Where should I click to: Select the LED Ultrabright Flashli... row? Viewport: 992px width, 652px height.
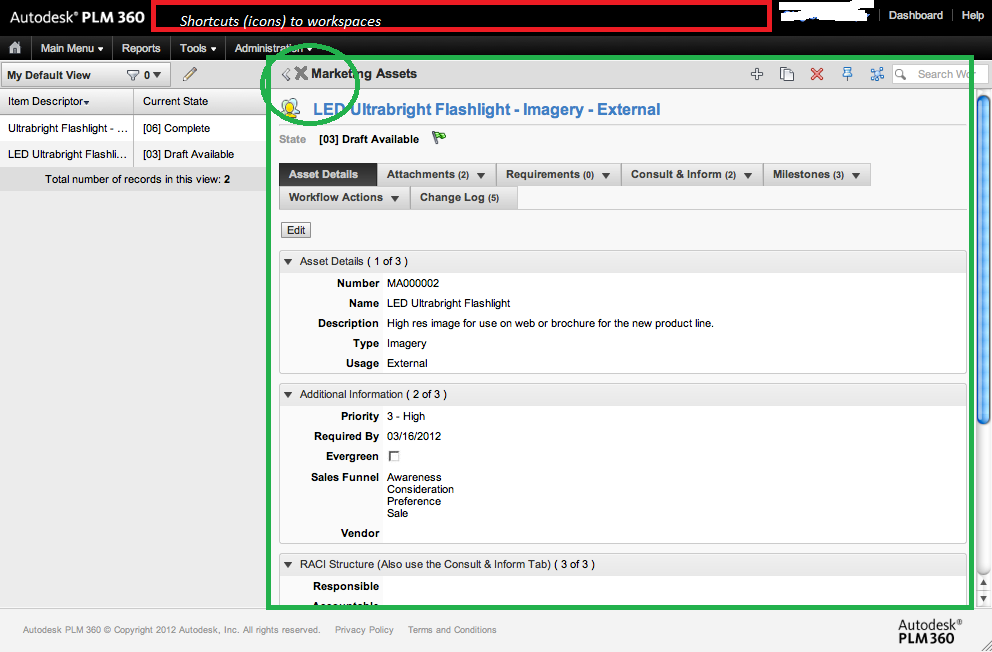[x=133, y=154]
